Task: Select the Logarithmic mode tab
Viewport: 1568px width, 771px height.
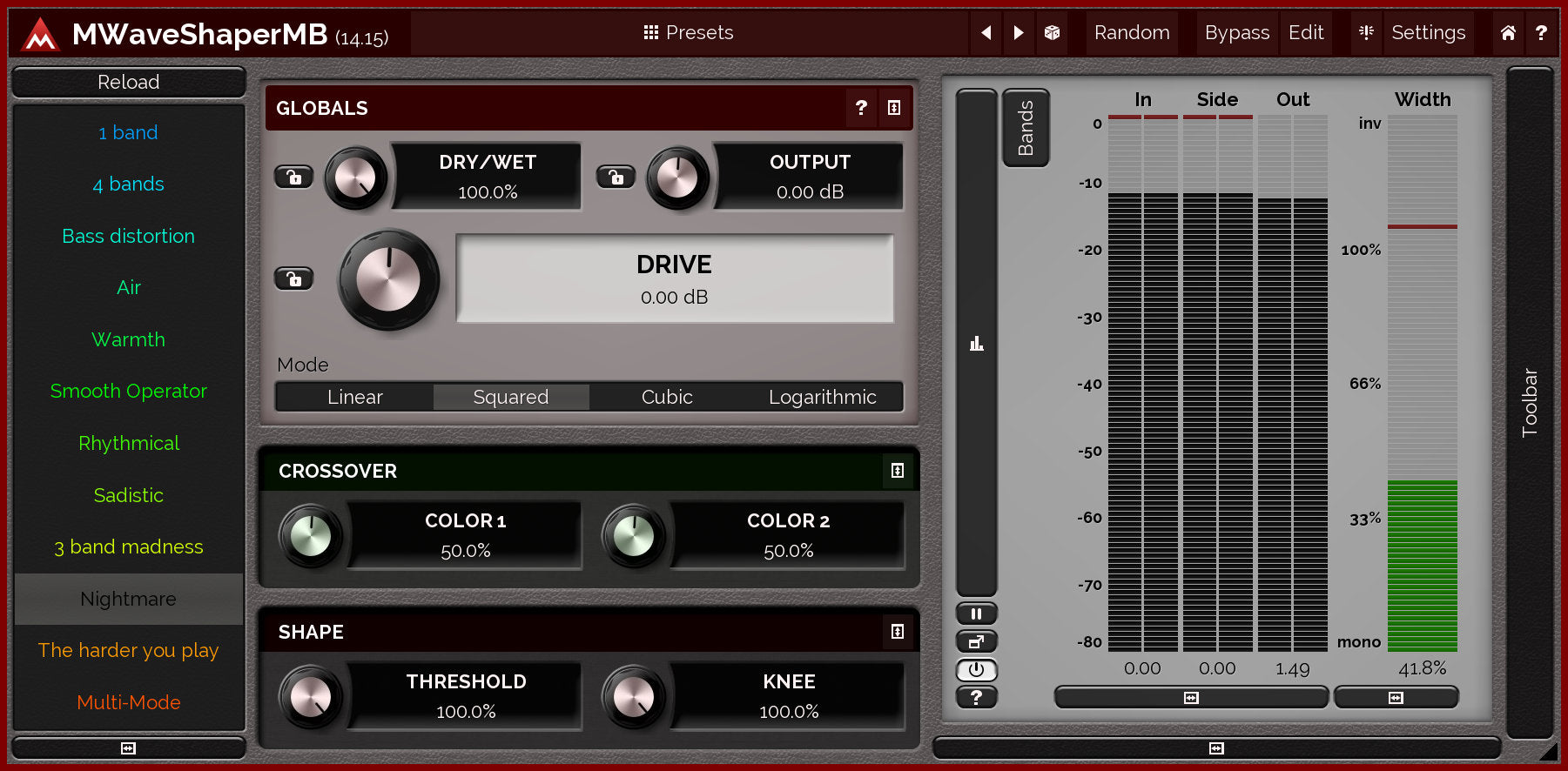Action: pyautogui.click(x=822, y=397)
